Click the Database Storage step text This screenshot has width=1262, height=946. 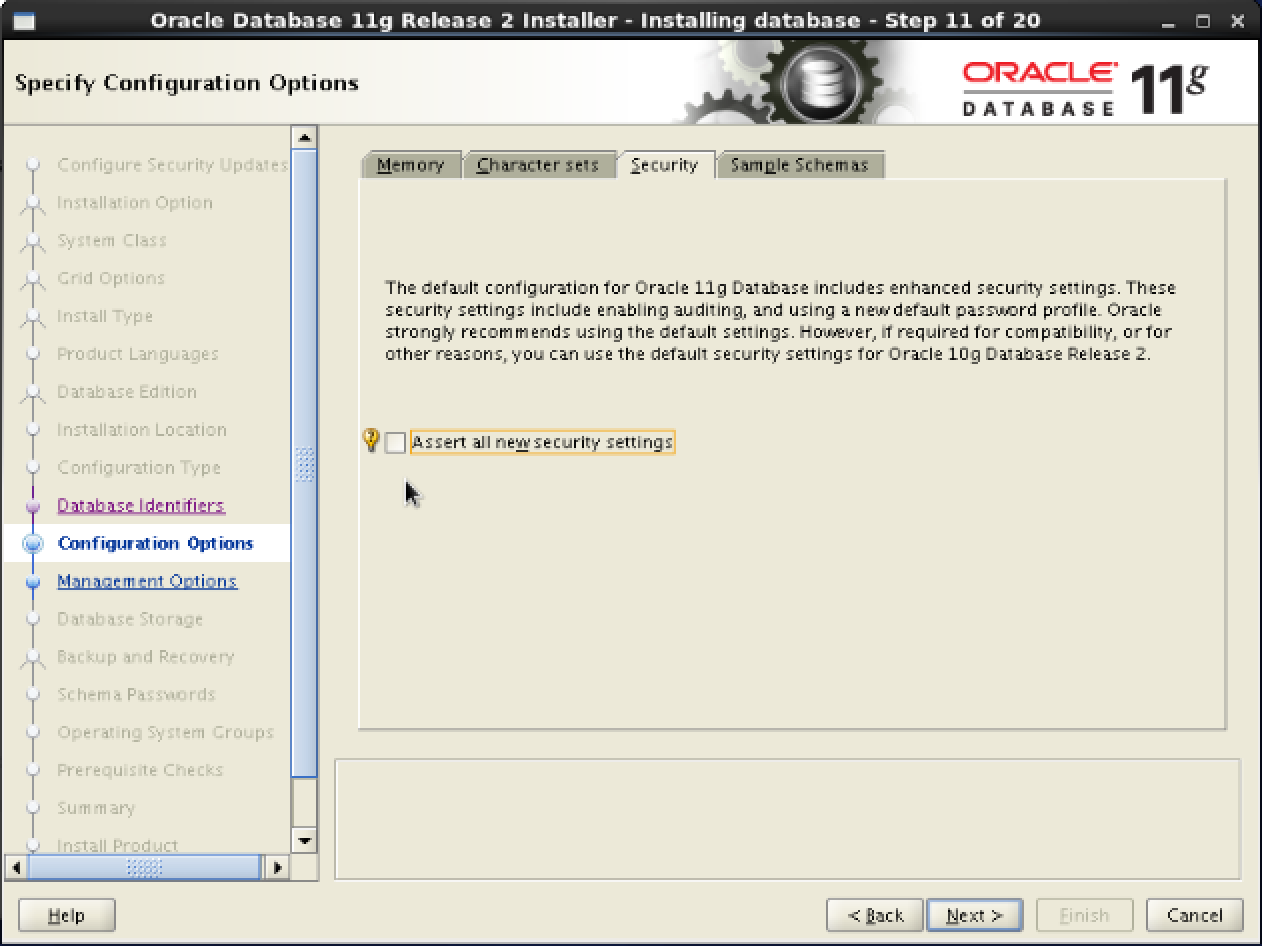pos(130,620)
